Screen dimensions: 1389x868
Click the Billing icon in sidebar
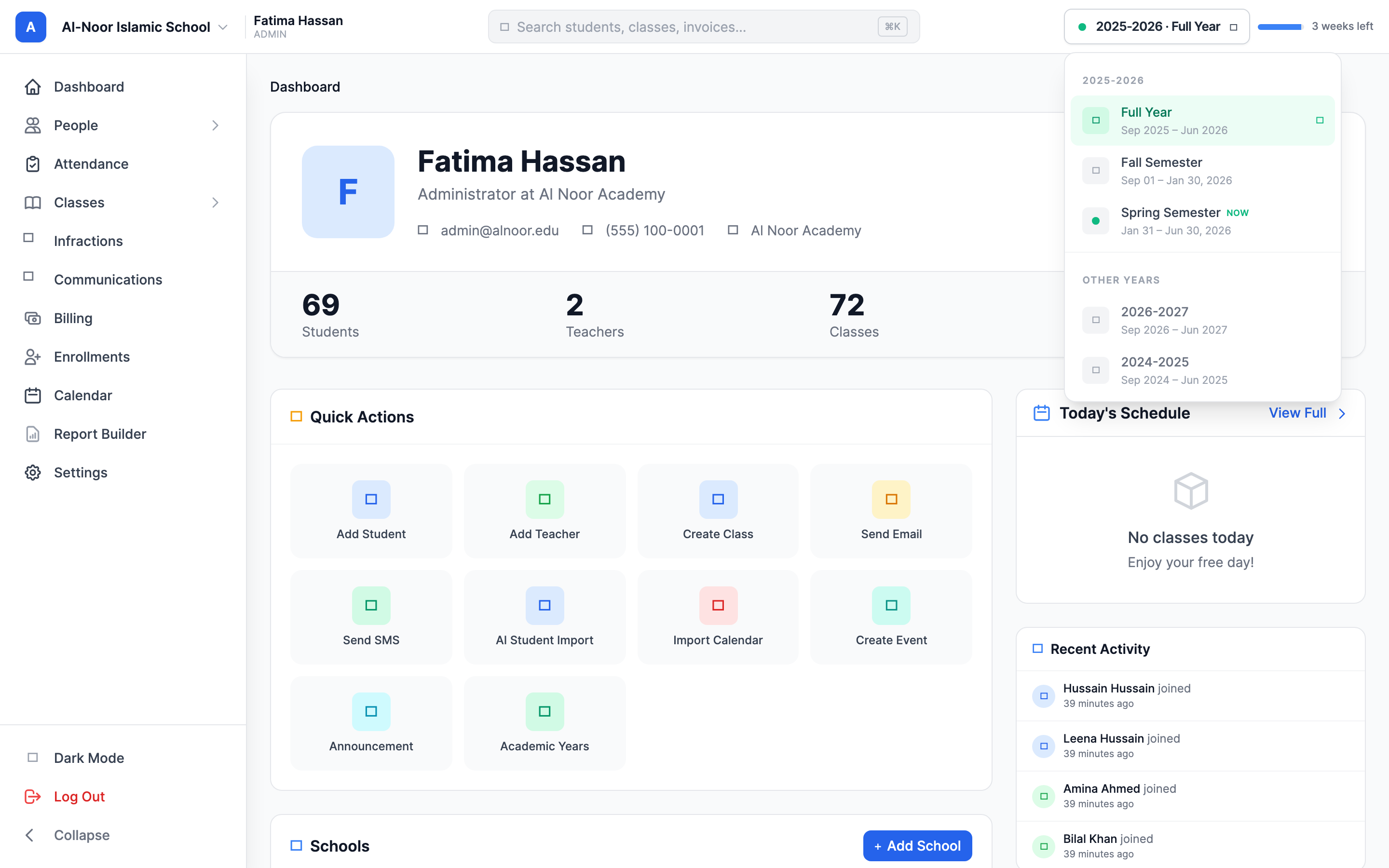(33, 318)
